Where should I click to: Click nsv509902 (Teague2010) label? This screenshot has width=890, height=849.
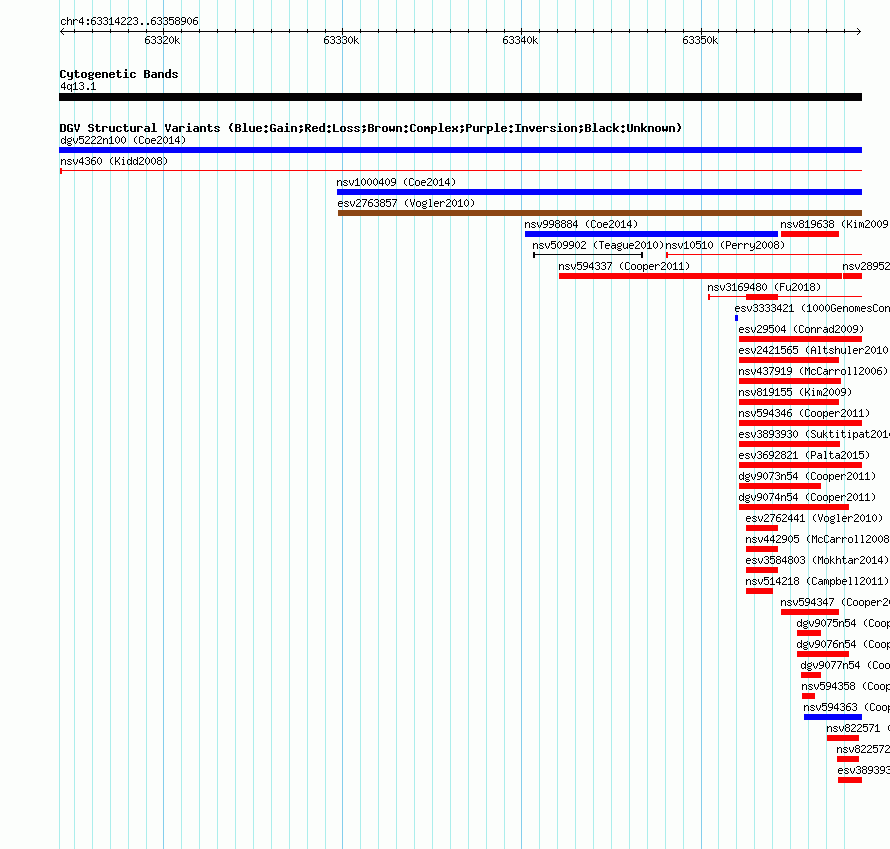[x=598, y=245]
